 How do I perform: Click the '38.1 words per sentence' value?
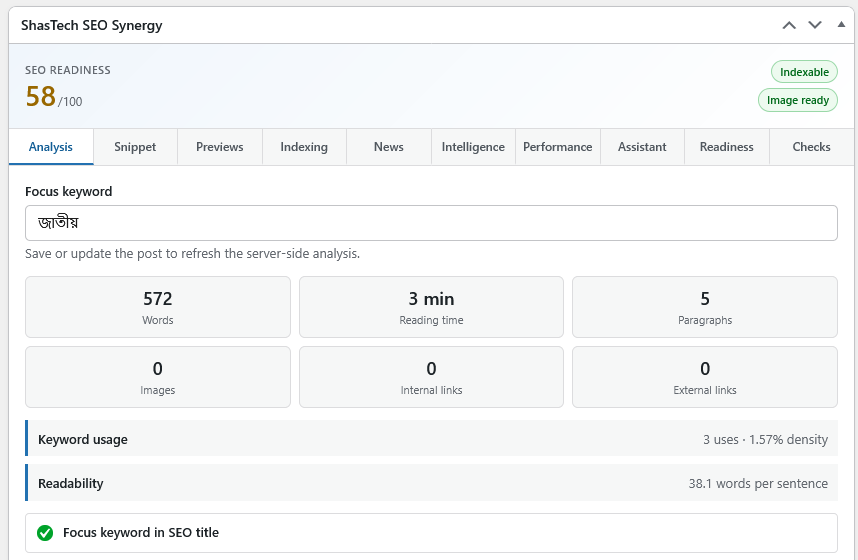758,483
